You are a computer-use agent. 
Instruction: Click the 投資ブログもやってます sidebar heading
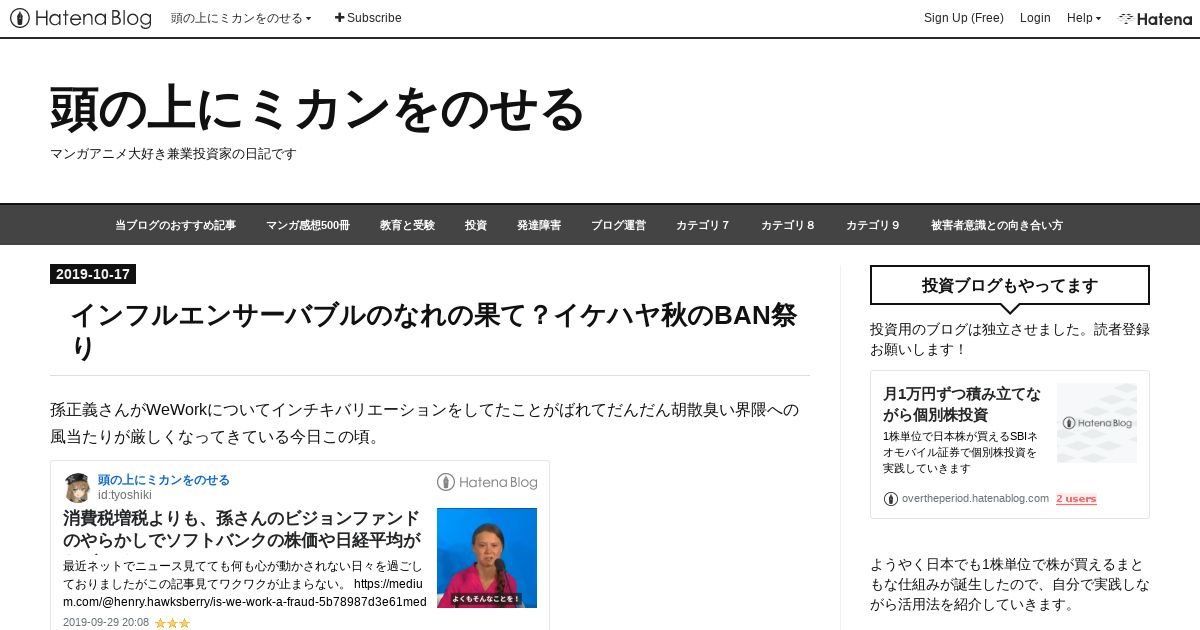point(1010,285)
